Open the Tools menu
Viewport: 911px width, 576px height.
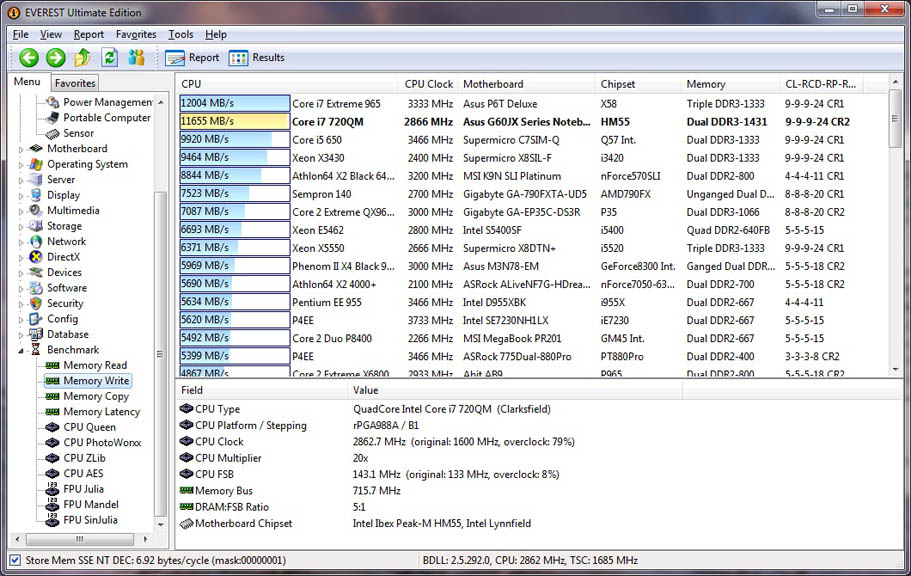click(x=181, y=34)
